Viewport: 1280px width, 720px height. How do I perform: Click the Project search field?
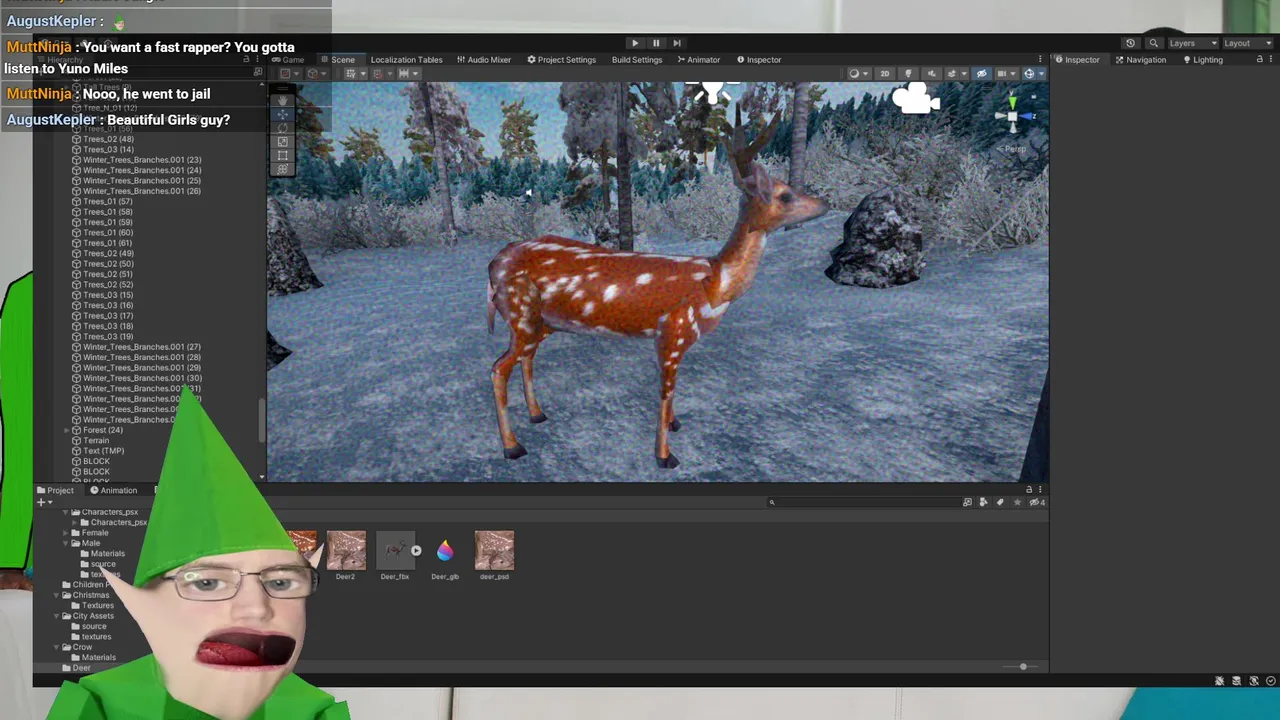(x=863, y=502)
